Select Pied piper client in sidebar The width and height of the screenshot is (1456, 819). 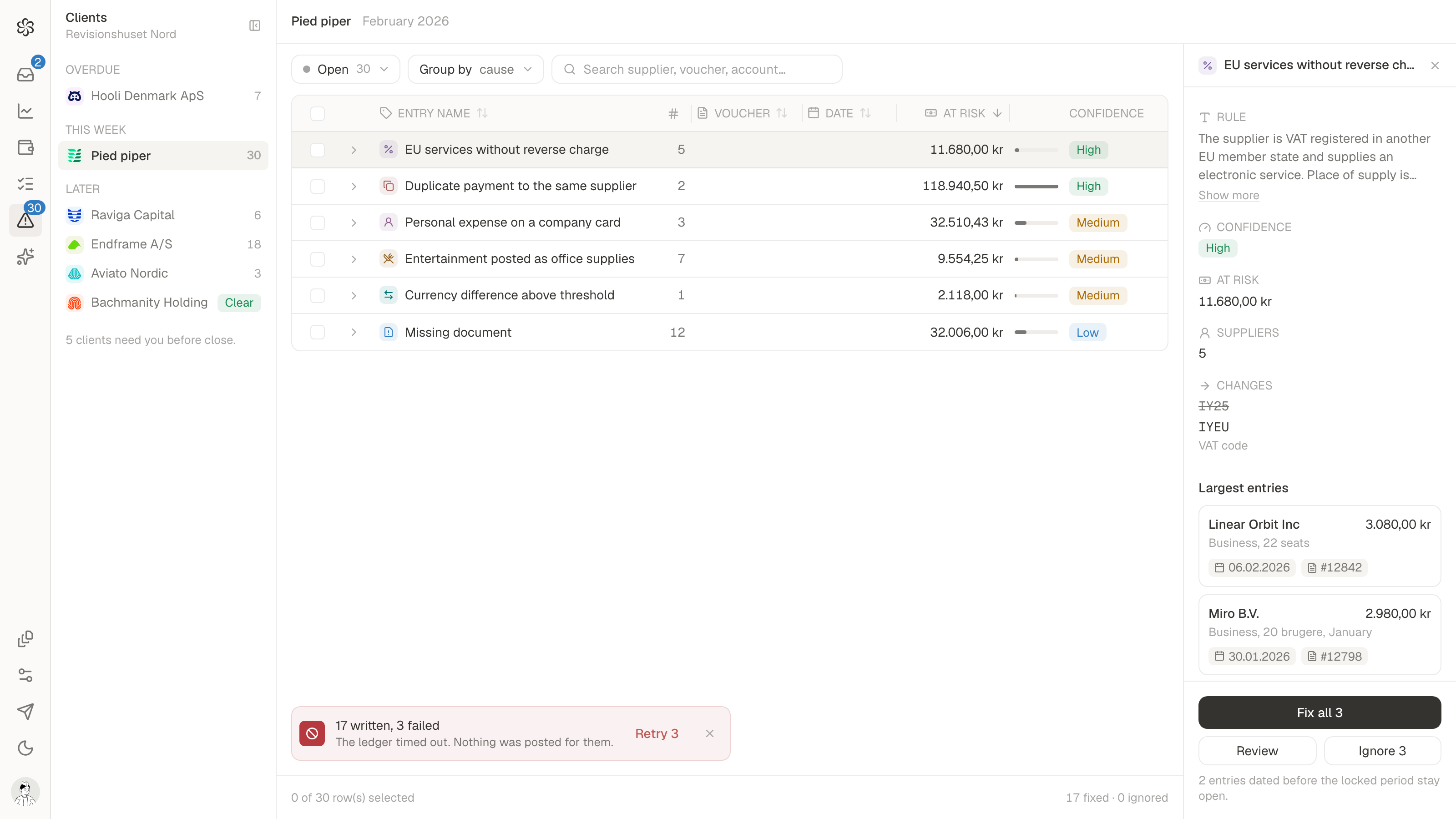(163, 156)
